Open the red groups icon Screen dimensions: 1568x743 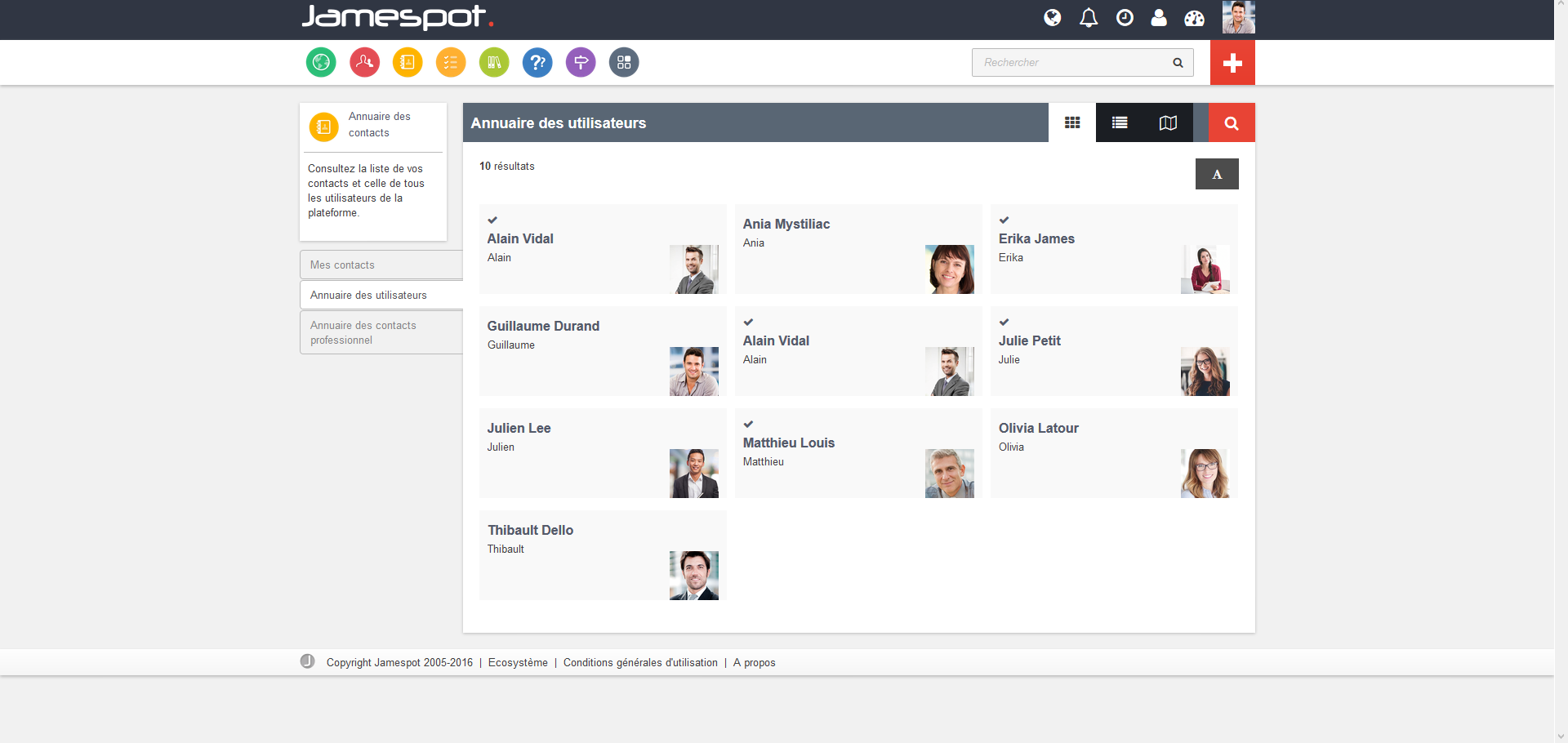(x=364, y=62)
